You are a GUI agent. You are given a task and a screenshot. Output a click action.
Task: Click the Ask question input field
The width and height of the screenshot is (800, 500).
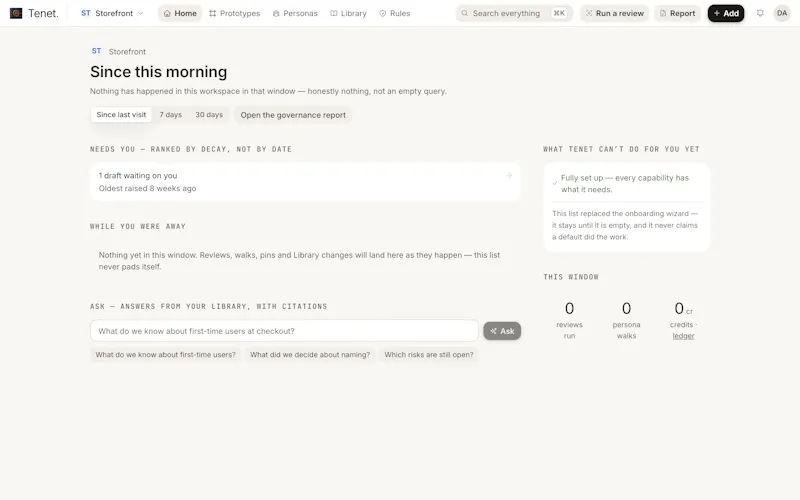(x=284, y=331)
